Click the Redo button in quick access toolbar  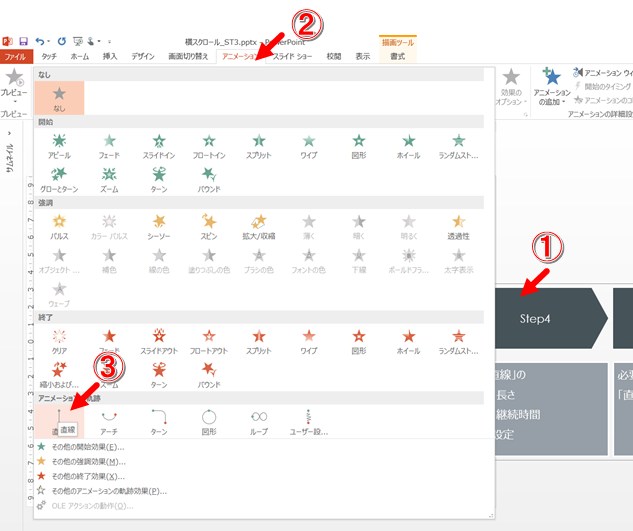[x=61, y=41]
